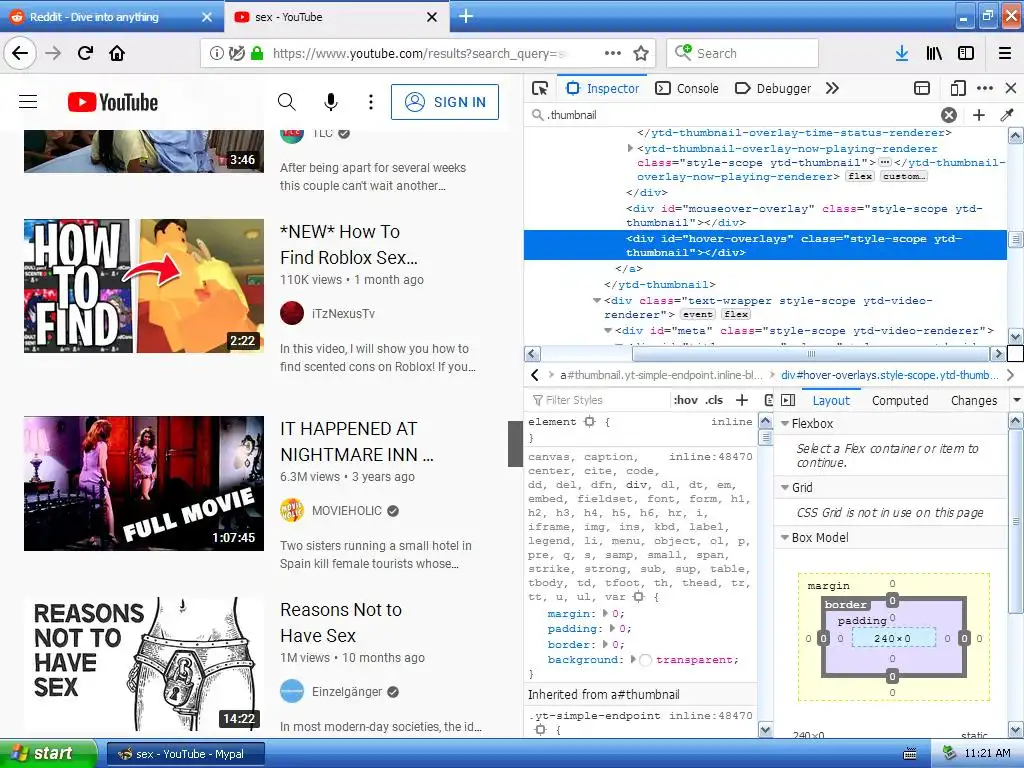This screenshot has width=1024, height=768.
Task: Add a new CSS rule with plus
Action: click(x=742, y=400)
